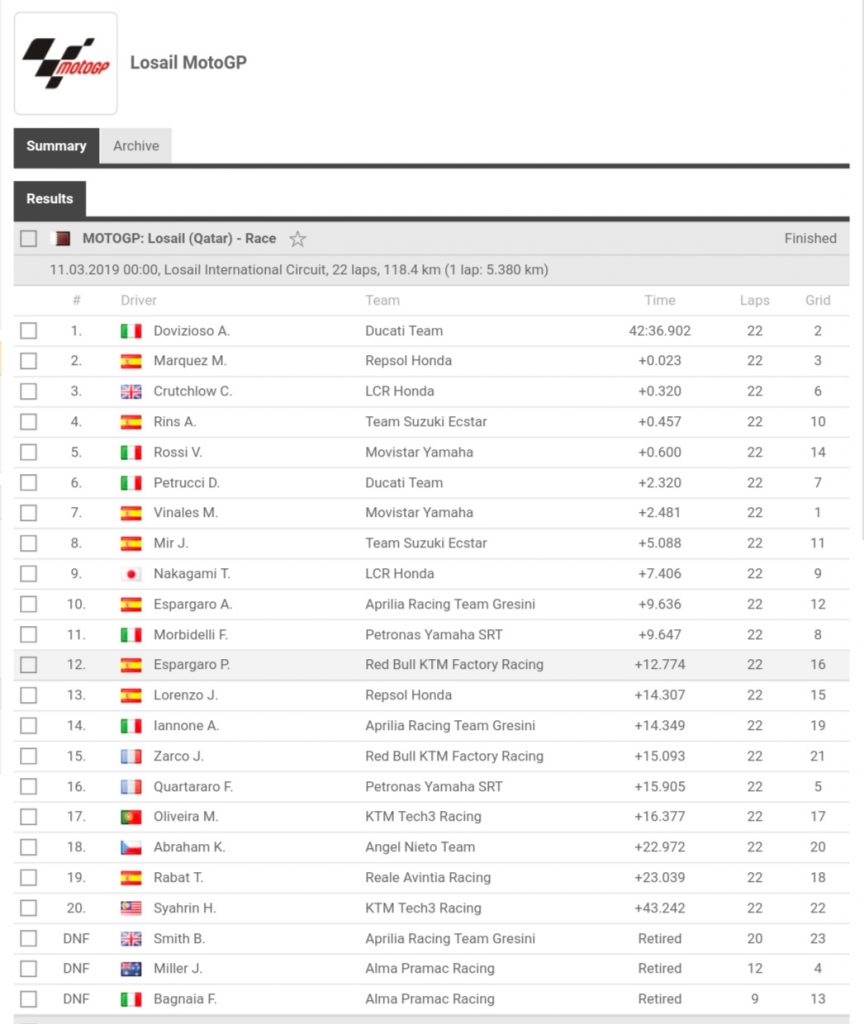Image resolution: width=864 pixels, height=1024 pixels.
Task: Select the checkbox beside Rossi V.
Action: 28,452
